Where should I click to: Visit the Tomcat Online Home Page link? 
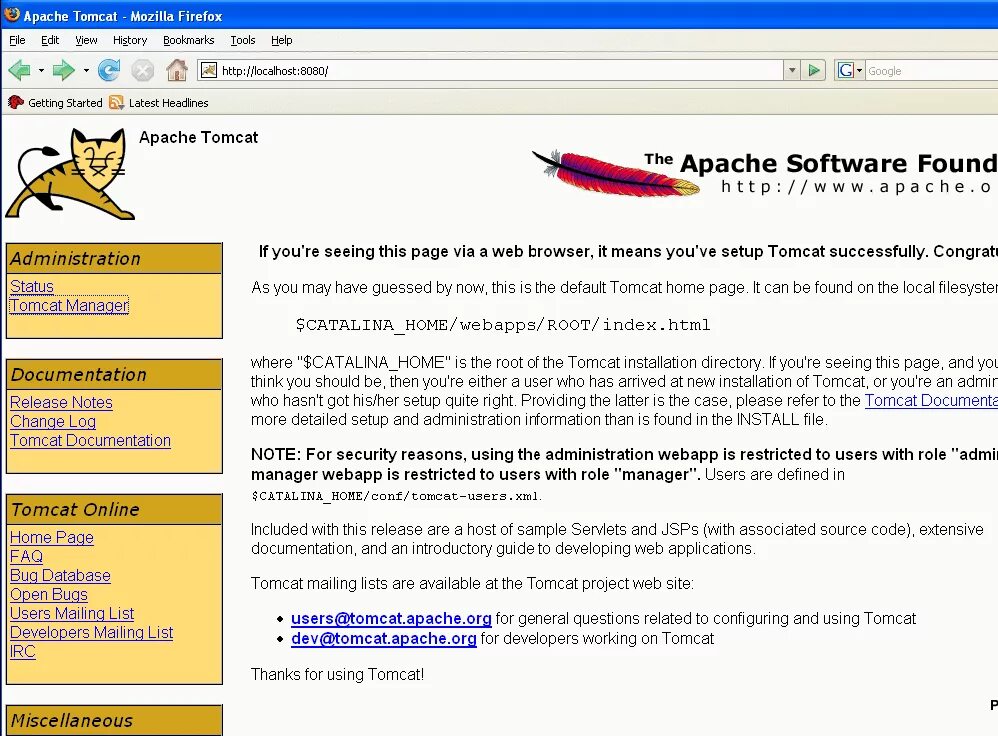52,537
